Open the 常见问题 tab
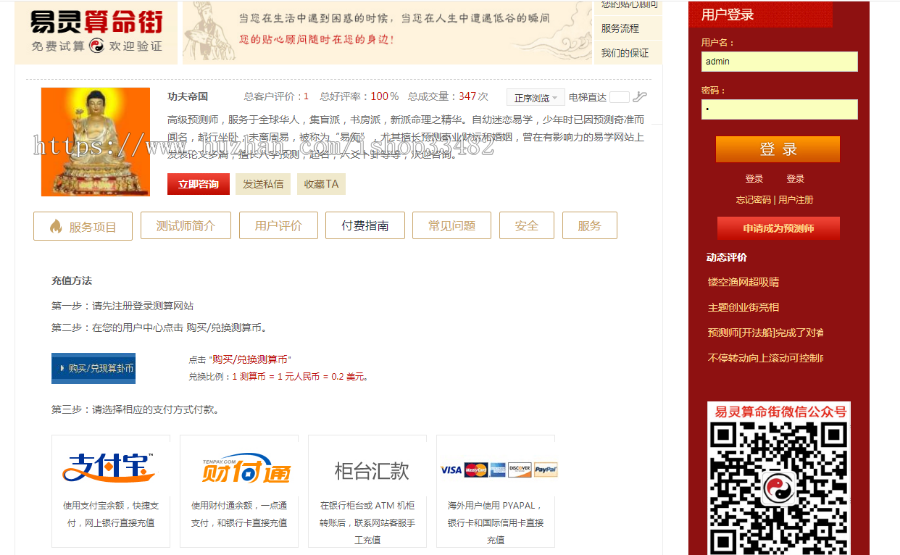Image resolution: width=900 pixels, height=555 pixels. click(452, 226)
